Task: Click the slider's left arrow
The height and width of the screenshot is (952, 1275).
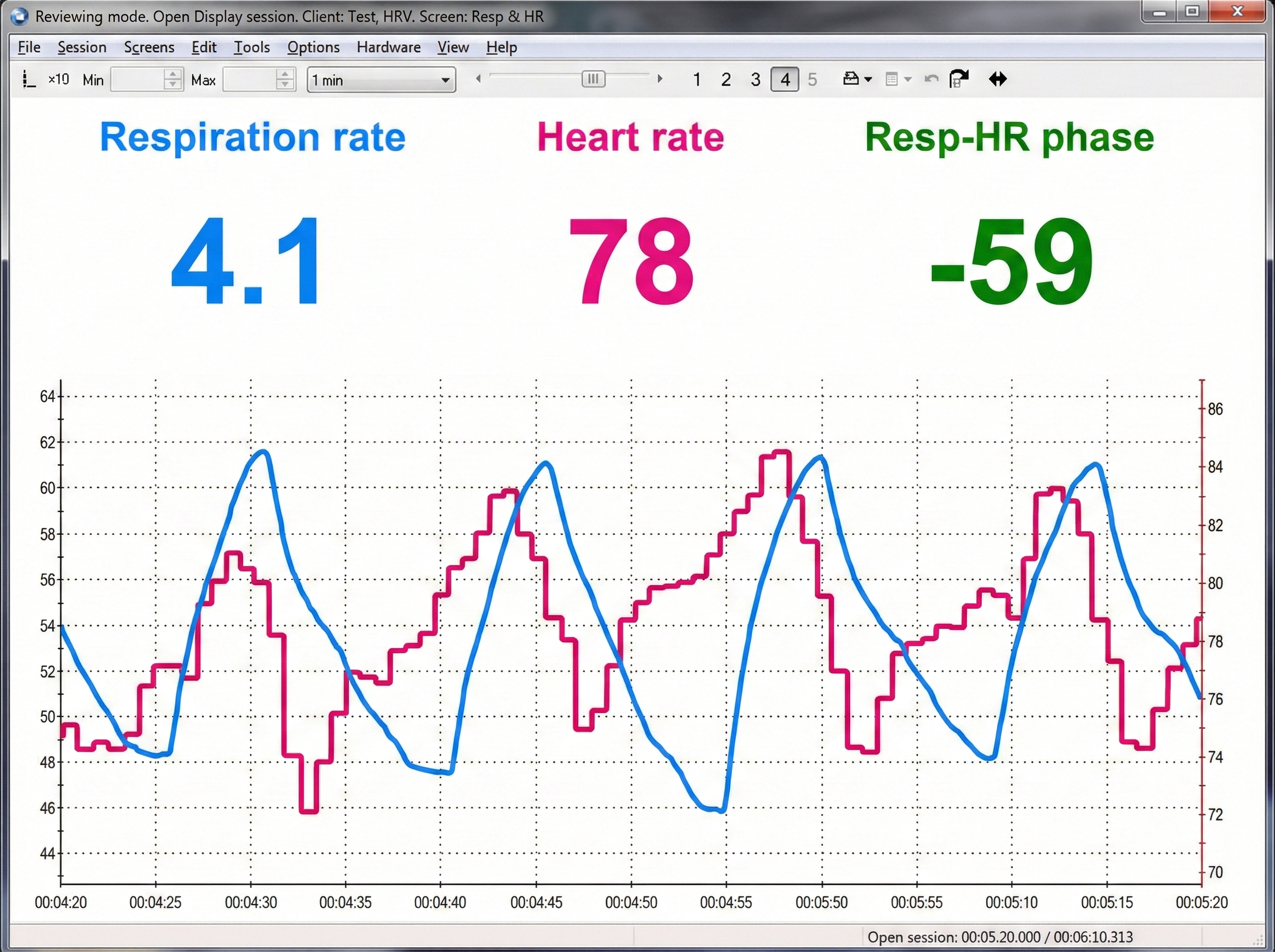Action: tap(478, 79)
